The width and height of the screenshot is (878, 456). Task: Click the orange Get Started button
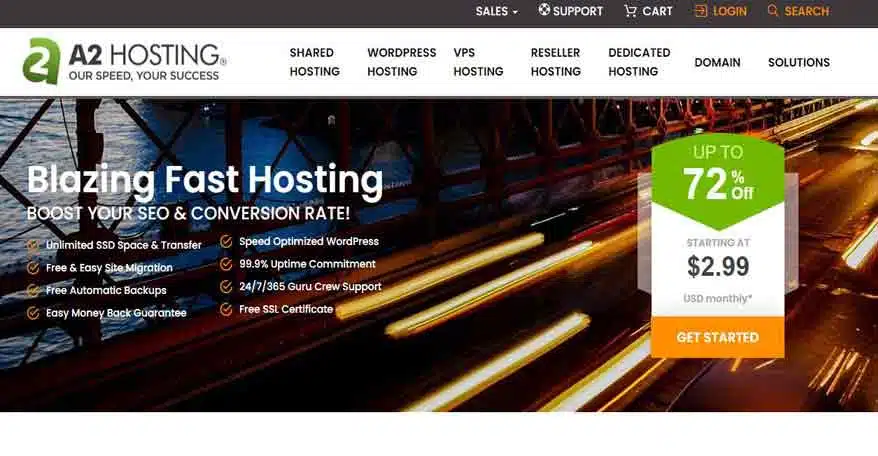pos(717,337)
